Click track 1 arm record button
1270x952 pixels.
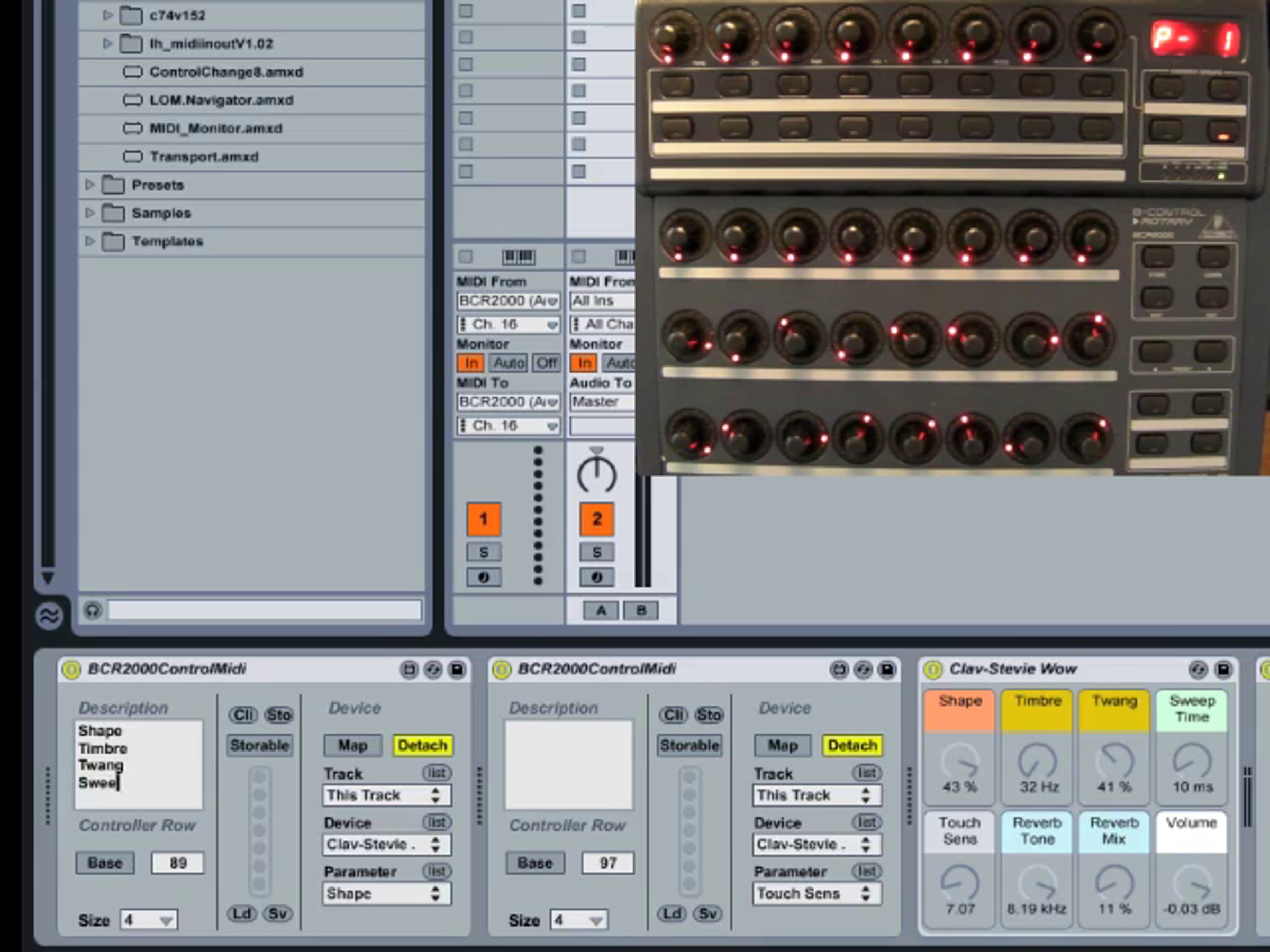pyautogui.click(x=484, y=578)
